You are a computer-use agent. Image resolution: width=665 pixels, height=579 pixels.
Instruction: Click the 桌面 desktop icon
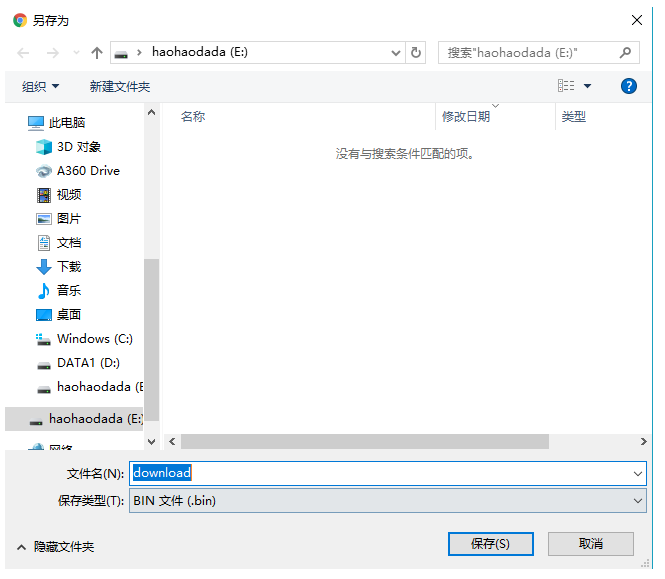tap(44, 315)
